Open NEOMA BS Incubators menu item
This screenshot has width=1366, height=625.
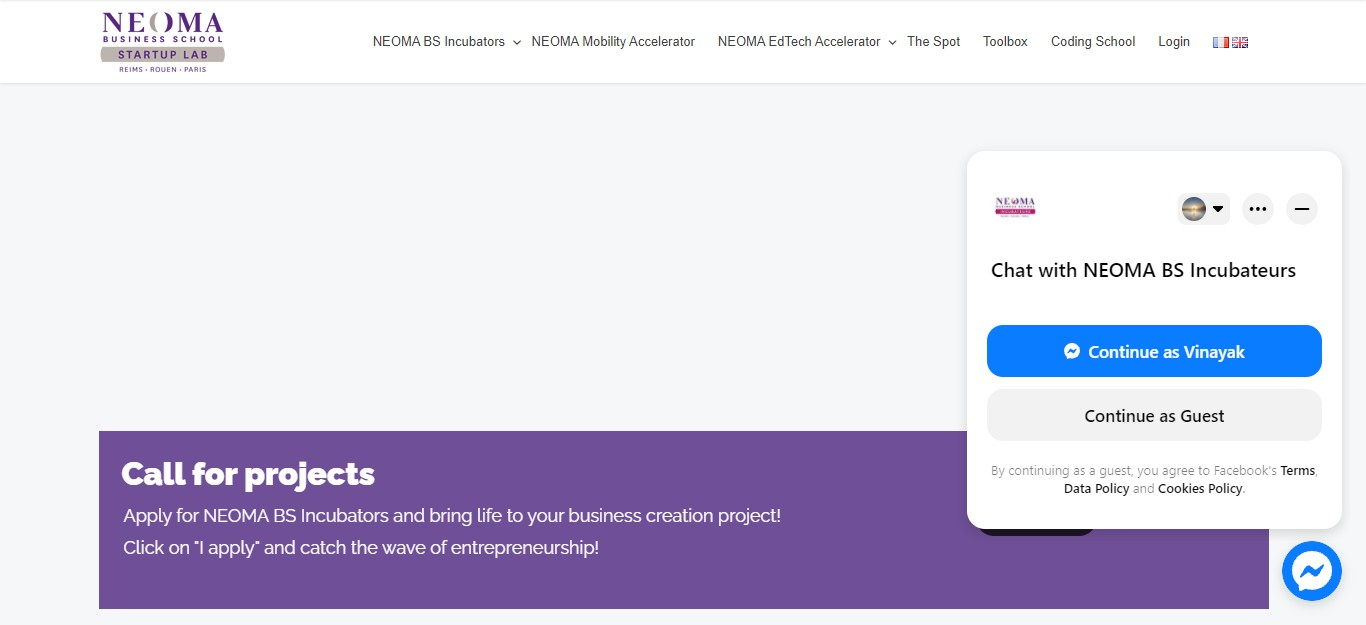(x=439, y=42)
